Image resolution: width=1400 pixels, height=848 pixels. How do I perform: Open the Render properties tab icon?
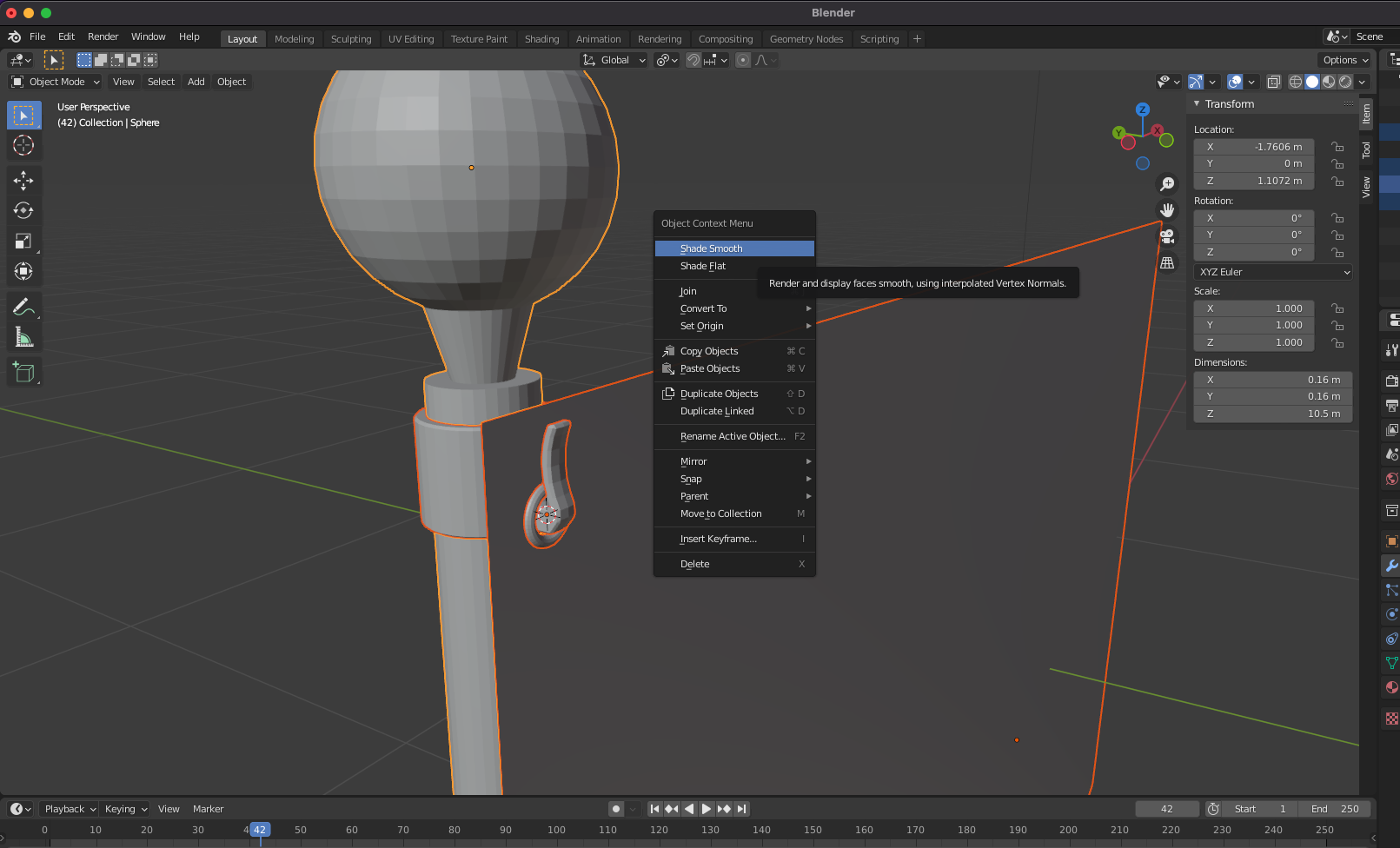click(x=1391, y=381)
